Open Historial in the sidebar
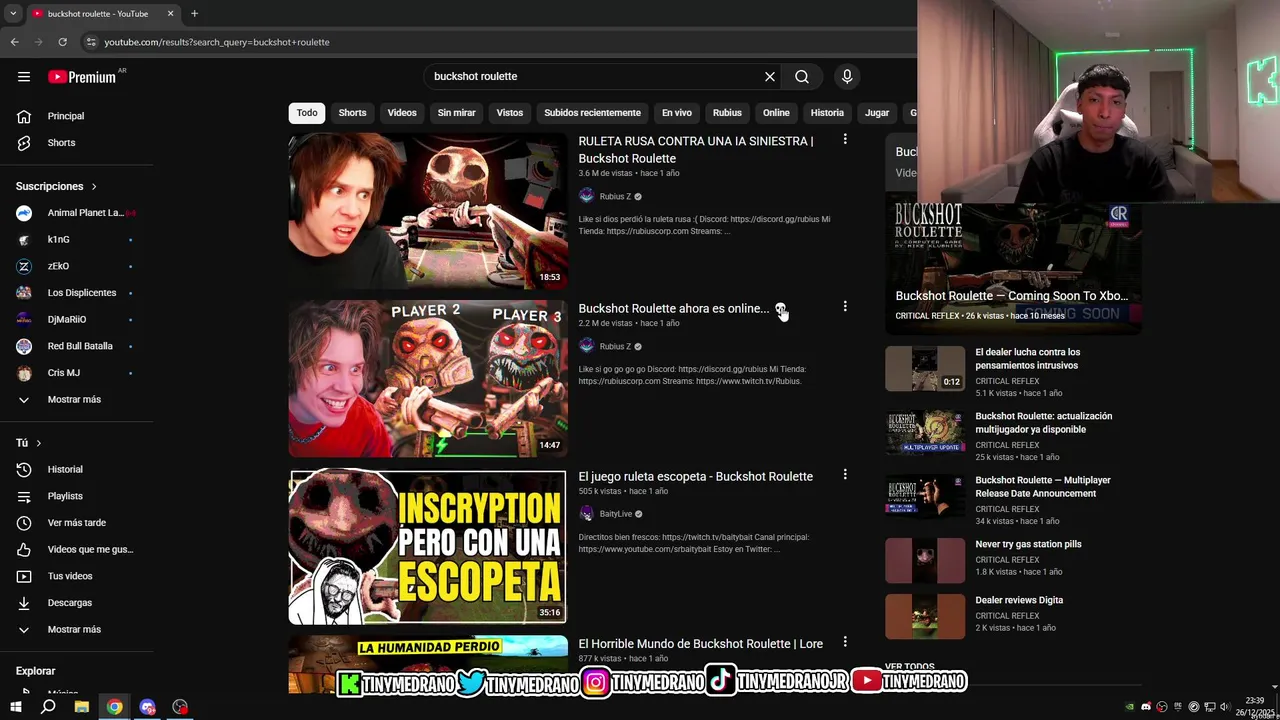The width and height of the screenshot is (1280, 720). tap(64, 469)
